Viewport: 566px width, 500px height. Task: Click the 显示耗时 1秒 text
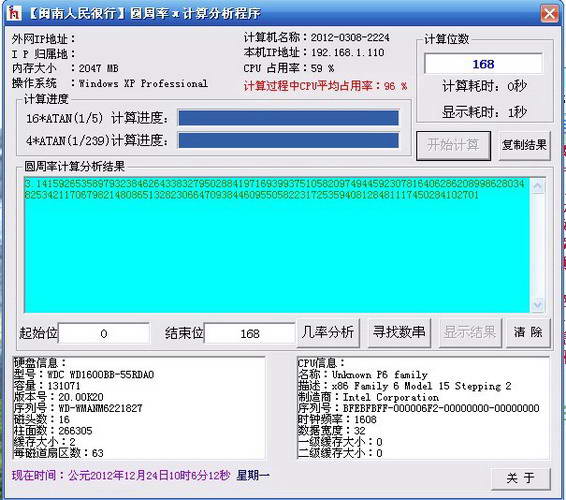click(x=484, y=112)
